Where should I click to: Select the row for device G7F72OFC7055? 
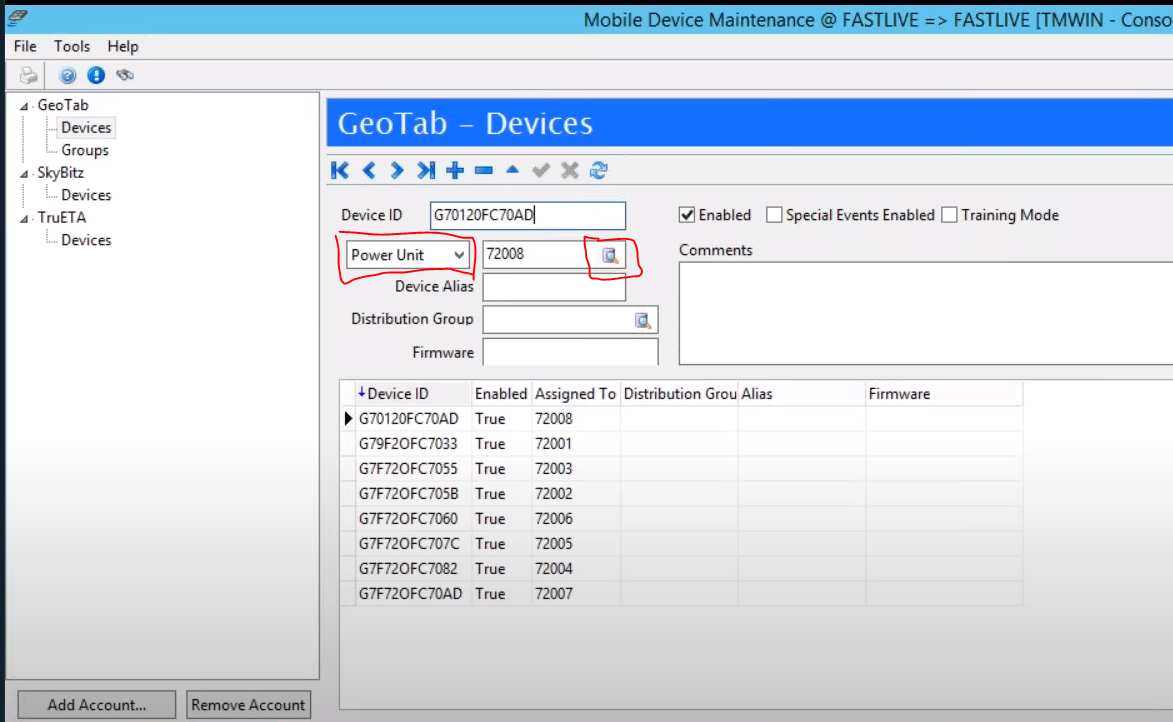(x=682, y=469)
